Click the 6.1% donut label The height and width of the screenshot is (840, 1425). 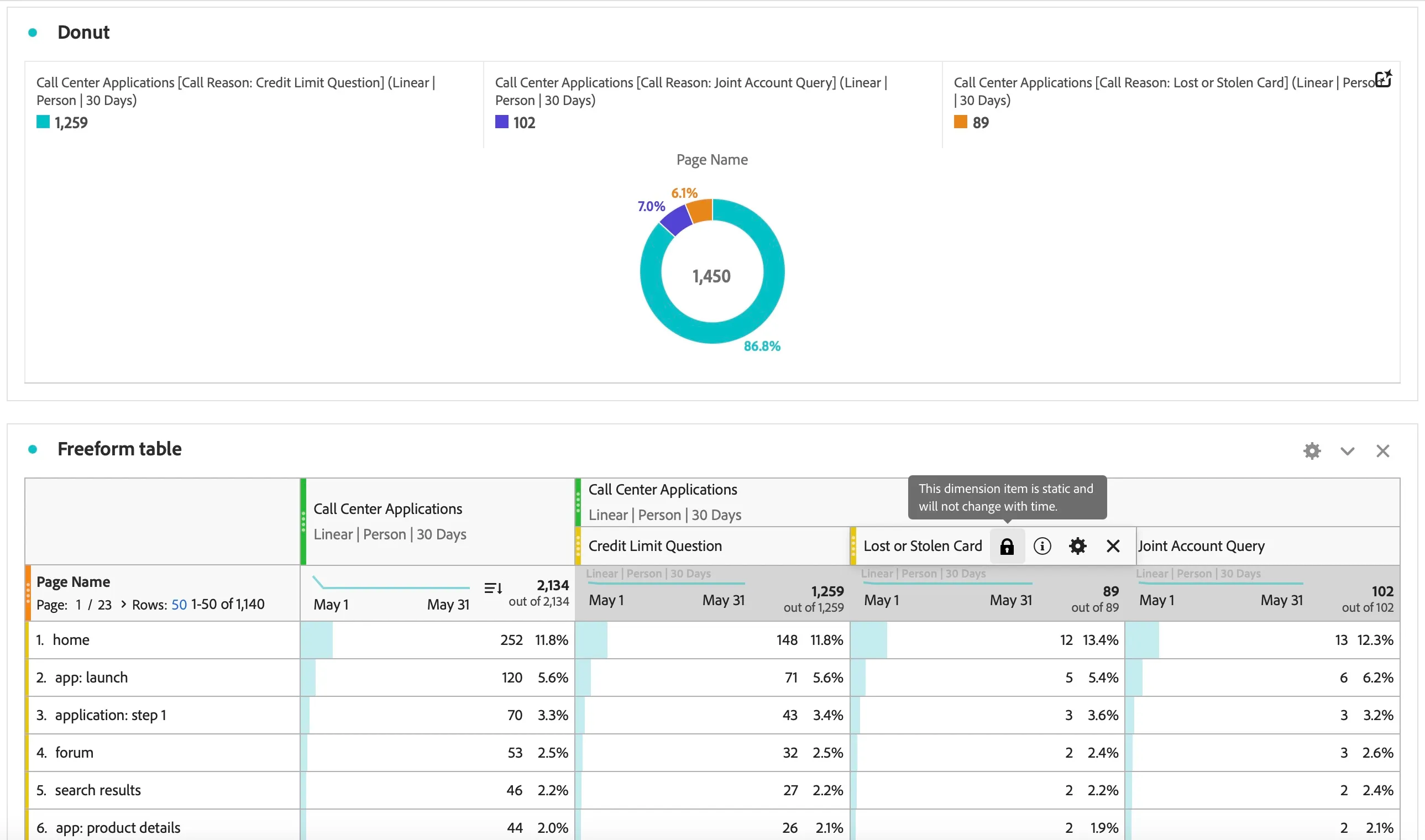pos(684,193)
